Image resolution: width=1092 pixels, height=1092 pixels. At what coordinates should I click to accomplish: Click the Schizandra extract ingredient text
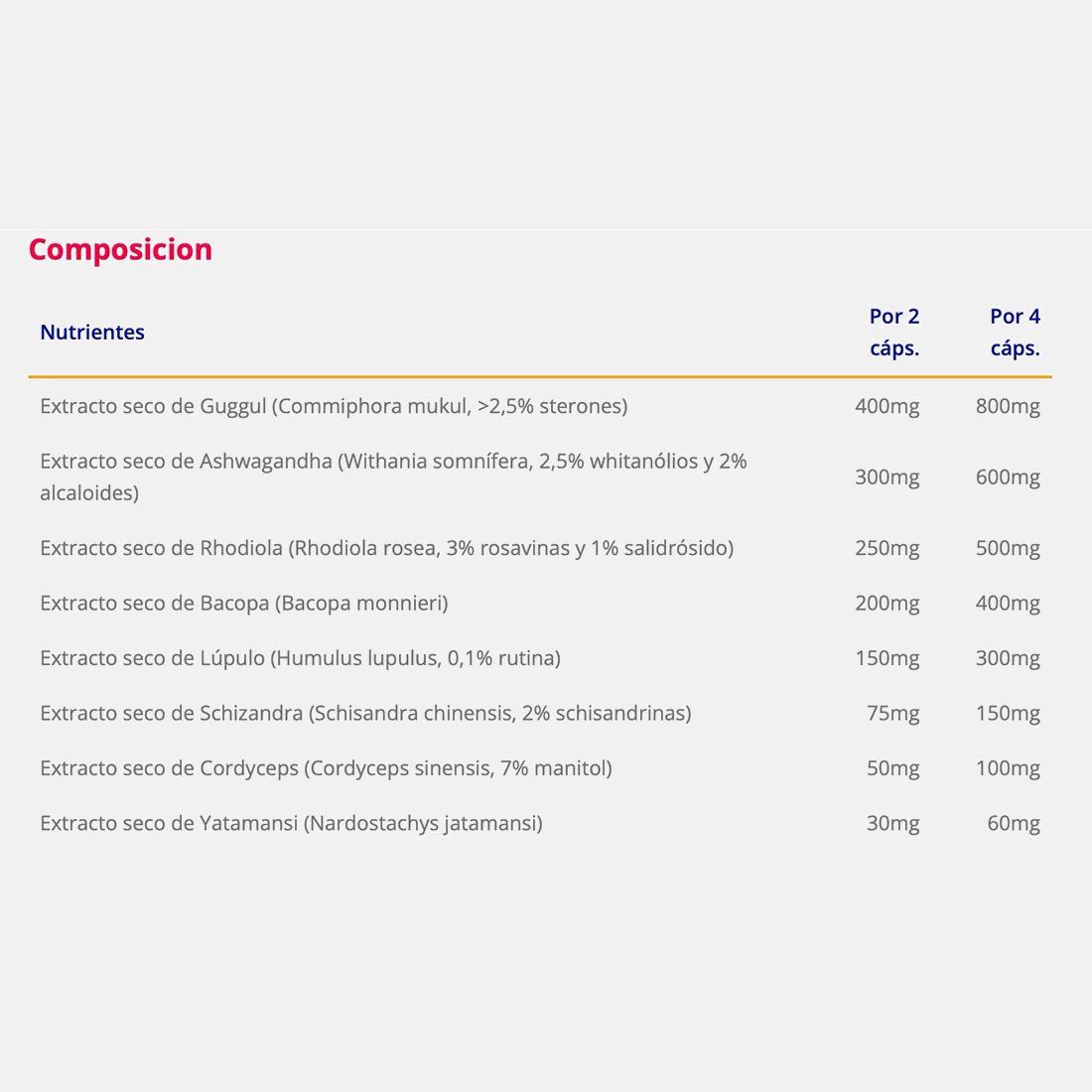click(x=365, y=713)
